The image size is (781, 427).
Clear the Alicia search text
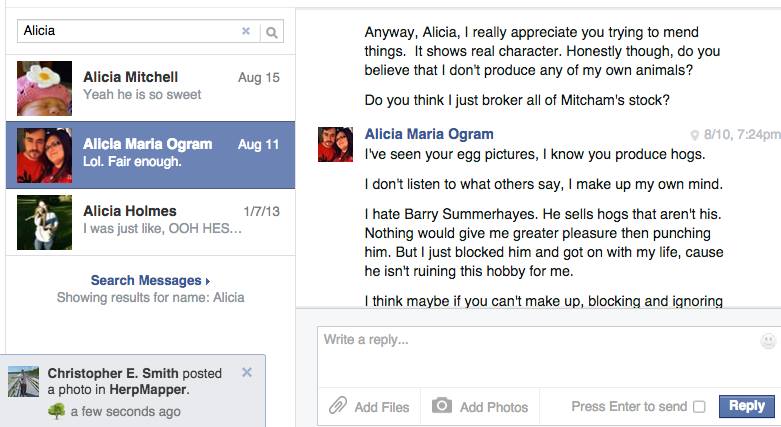click(x=246, y=31)
